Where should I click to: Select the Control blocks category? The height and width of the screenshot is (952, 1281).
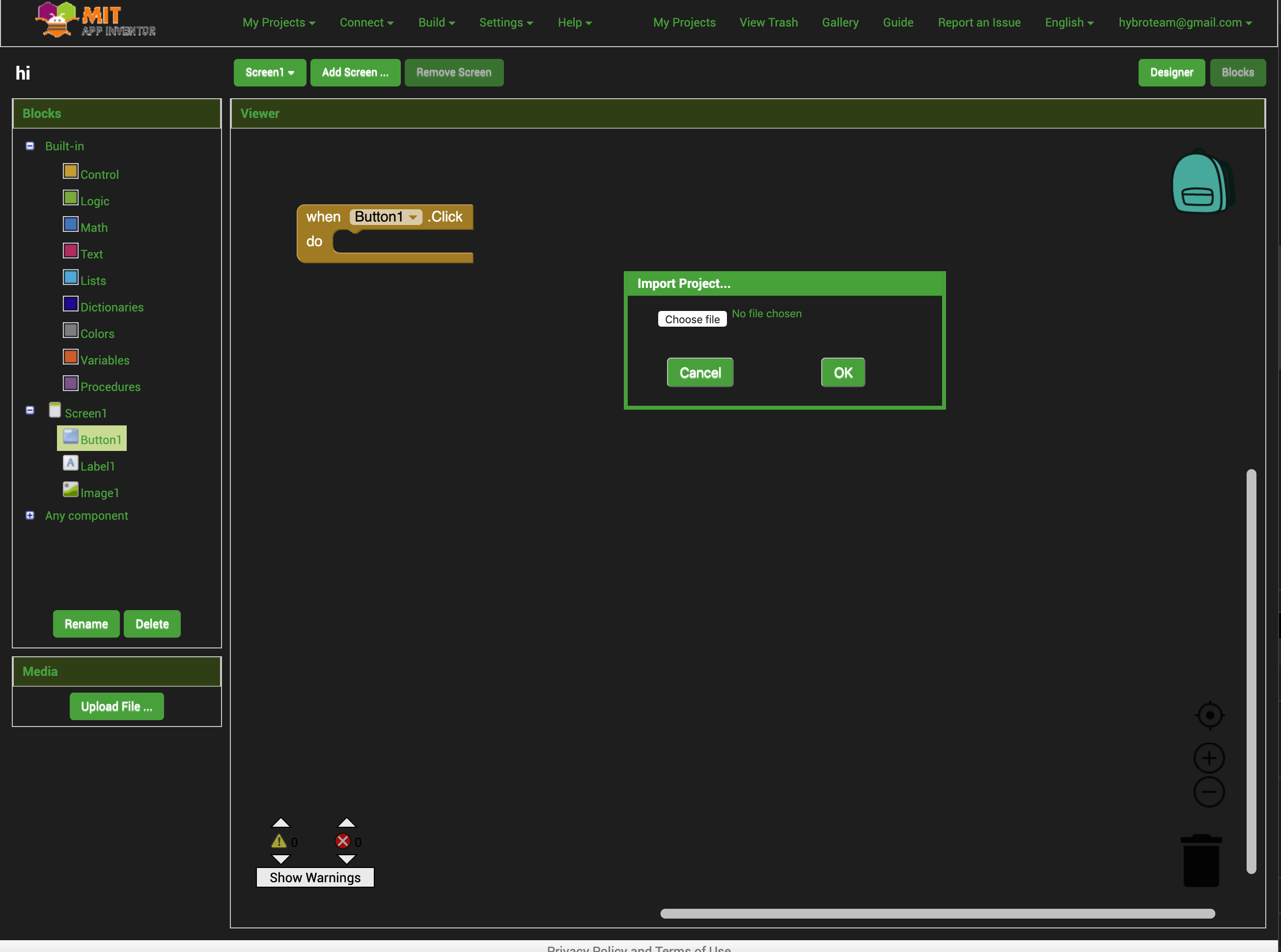pyautogui.click(x=99, y=174)
